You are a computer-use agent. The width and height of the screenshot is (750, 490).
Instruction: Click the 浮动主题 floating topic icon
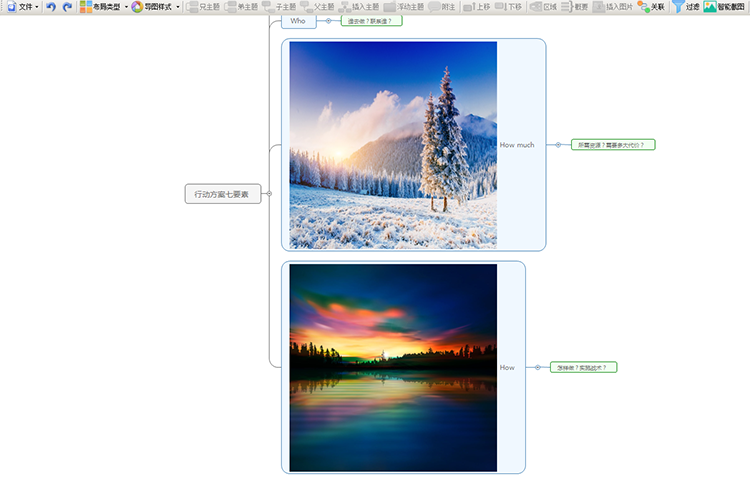click(x=390, y=7)
